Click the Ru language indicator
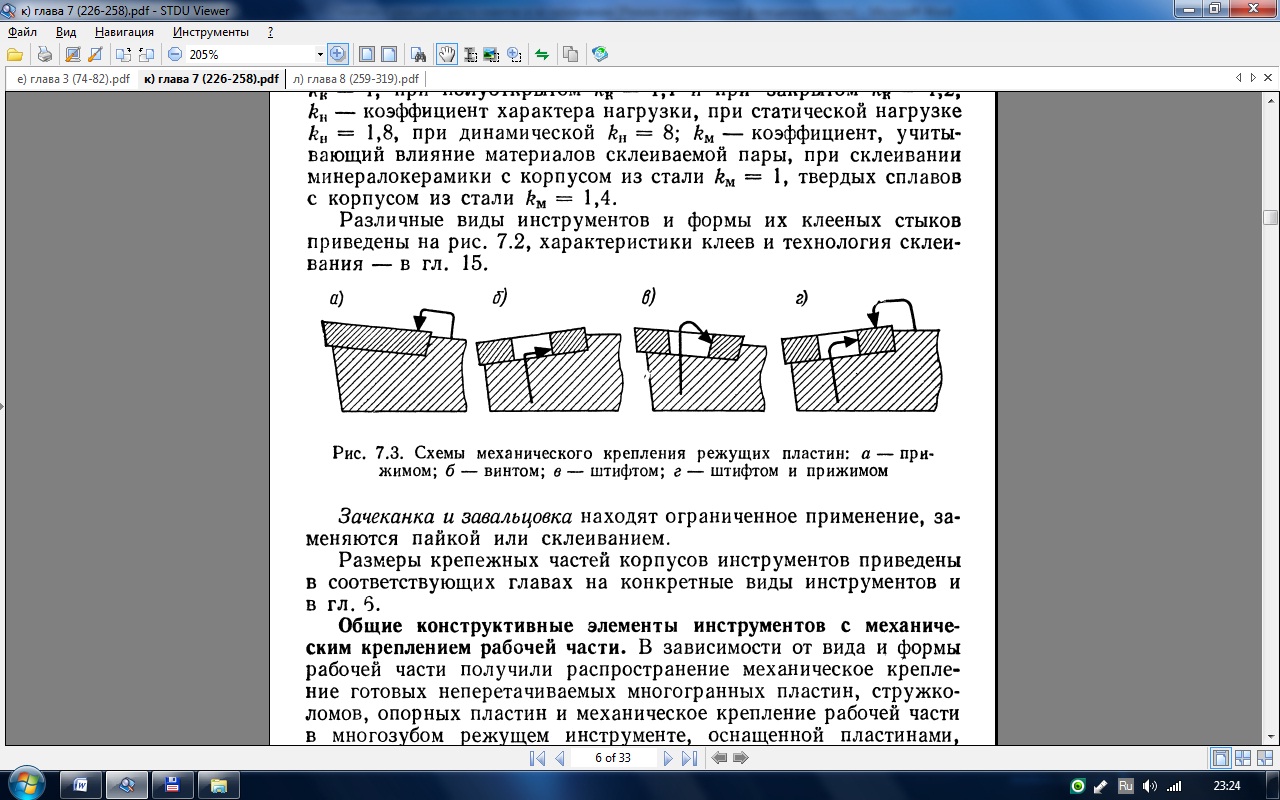This screenshot has height=800, width=1280. [1125, 786]
